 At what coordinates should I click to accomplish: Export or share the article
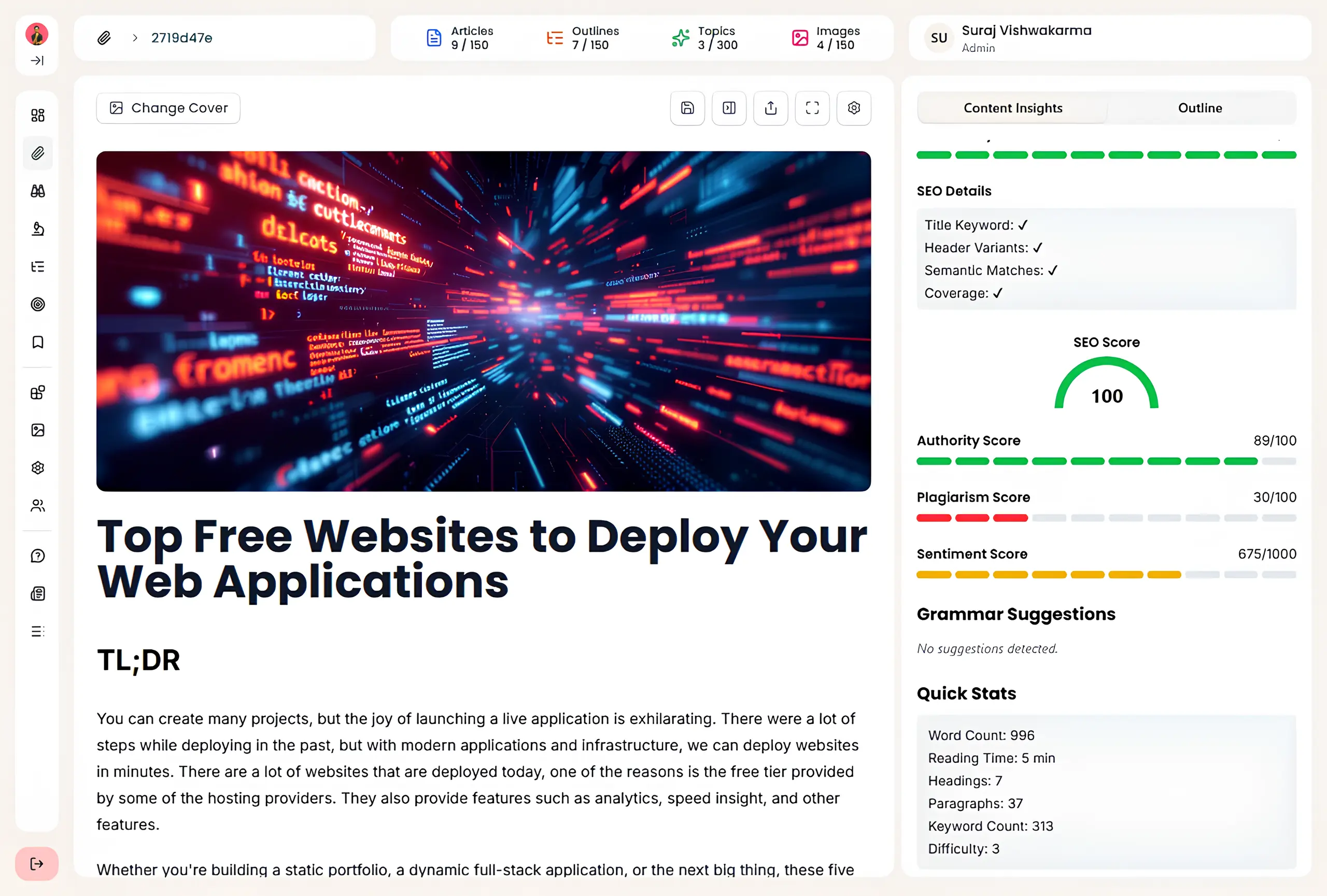point(770,108)
